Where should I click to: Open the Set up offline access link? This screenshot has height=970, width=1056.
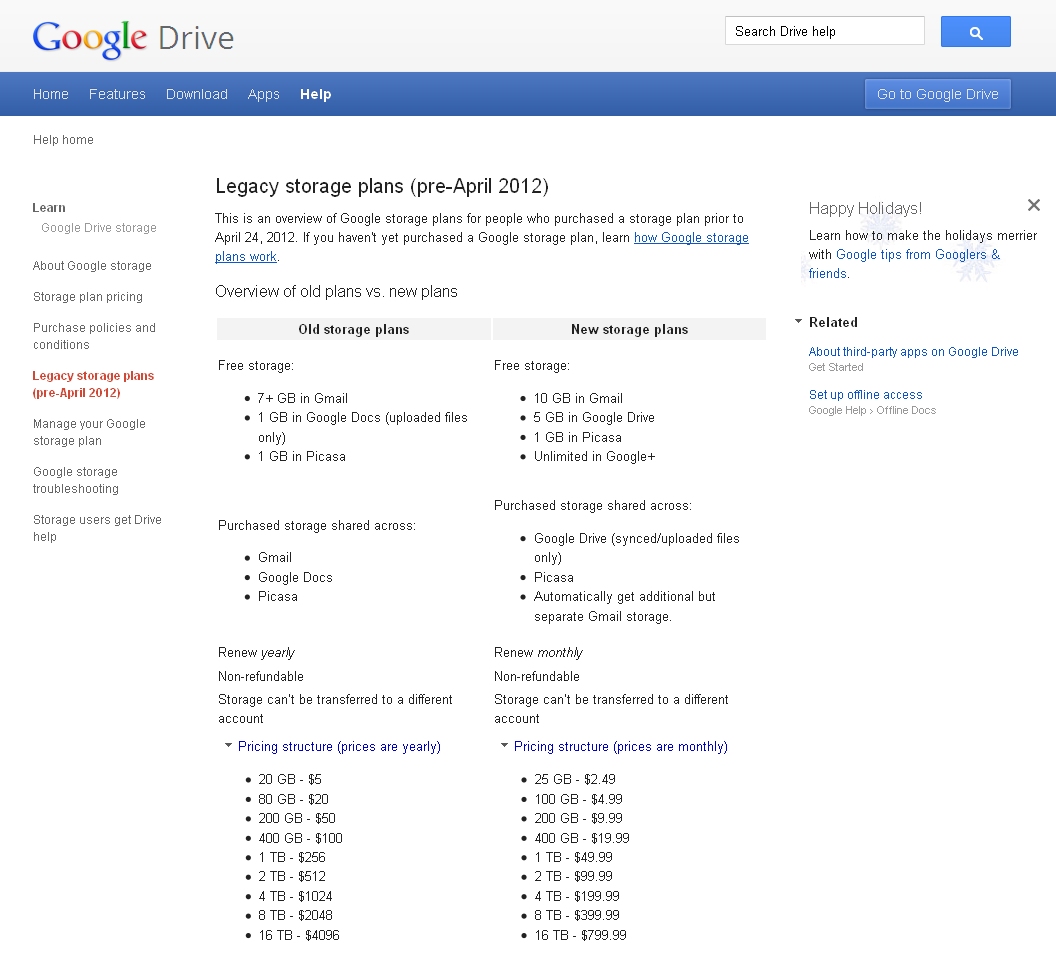(x=865, y=395)
